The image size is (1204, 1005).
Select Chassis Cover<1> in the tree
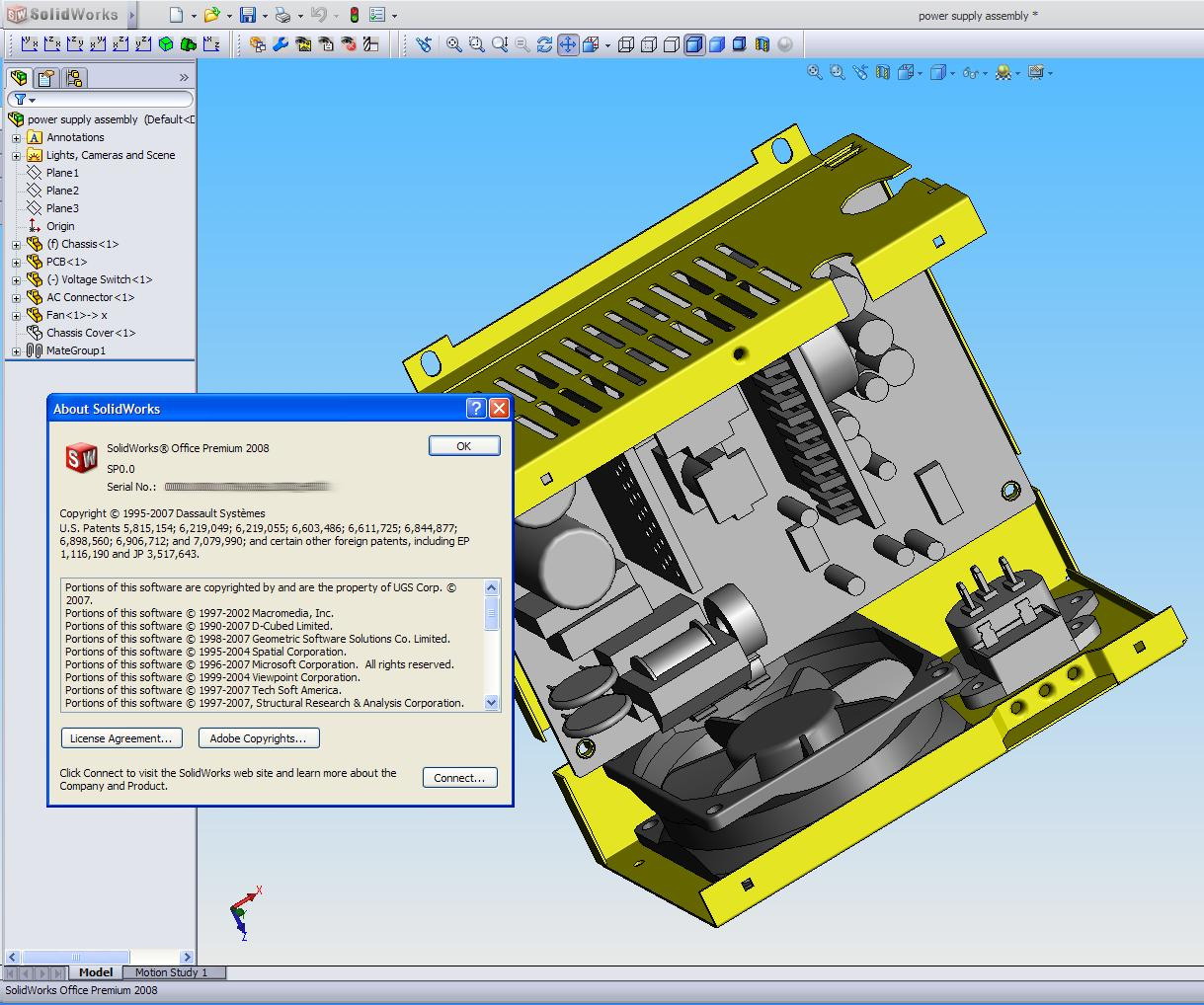pos(91,333)
